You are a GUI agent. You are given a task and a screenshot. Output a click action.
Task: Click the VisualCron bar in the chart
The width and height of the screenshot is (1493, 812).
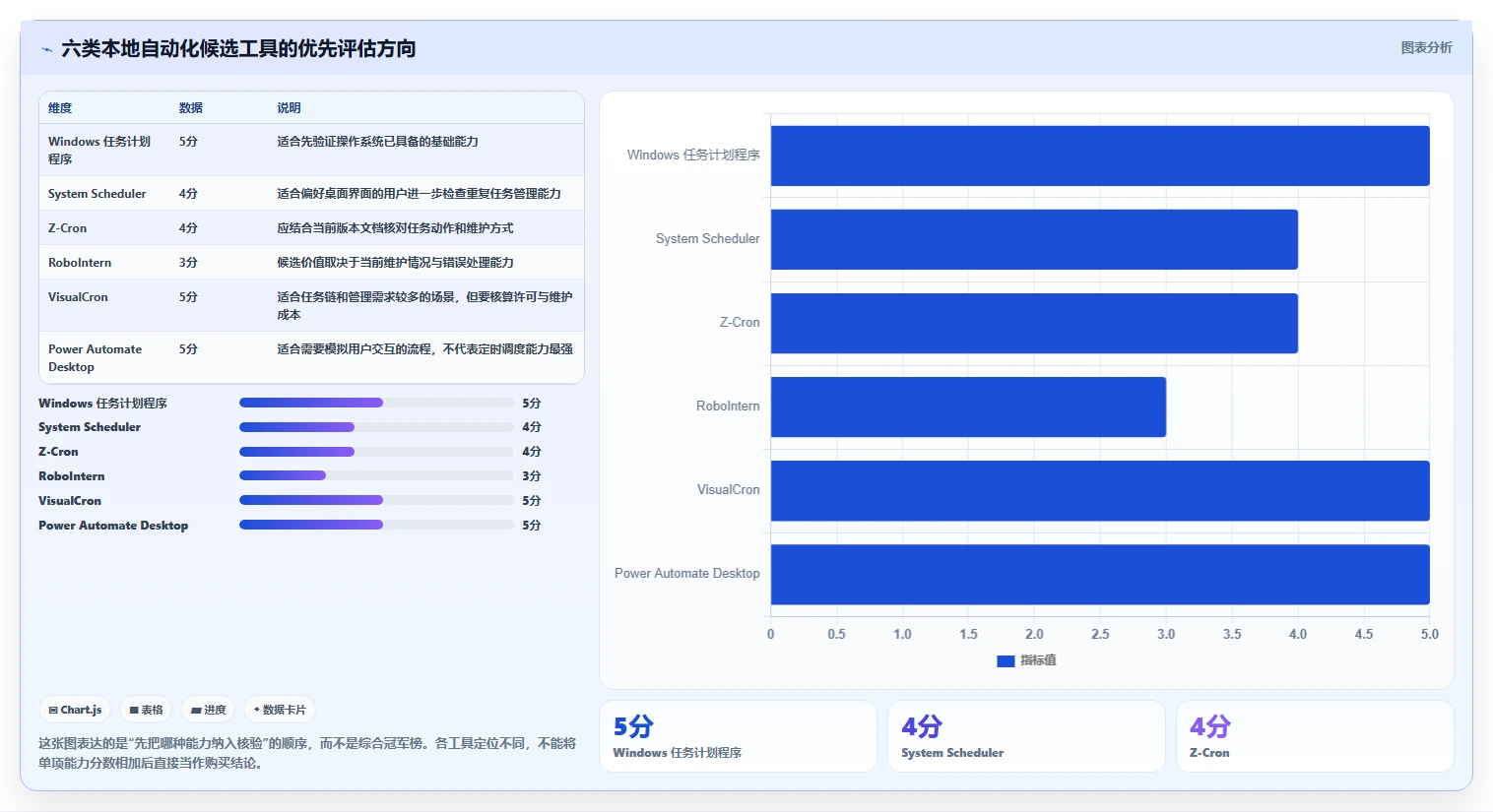(1100, 490)
